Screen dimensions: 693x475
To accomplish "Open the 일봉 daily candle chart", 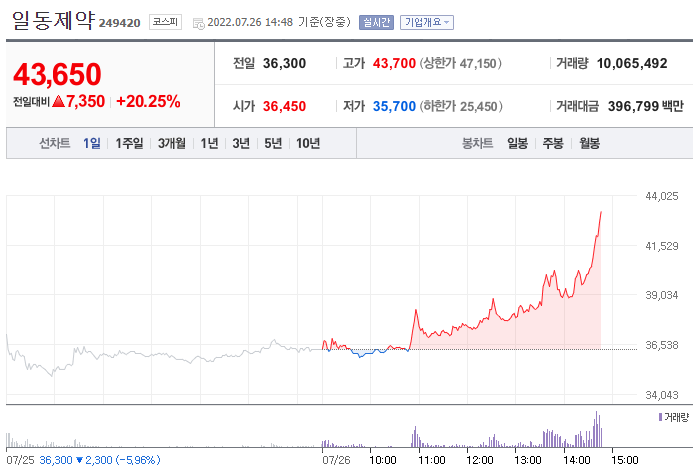I will tap(518, 143).
